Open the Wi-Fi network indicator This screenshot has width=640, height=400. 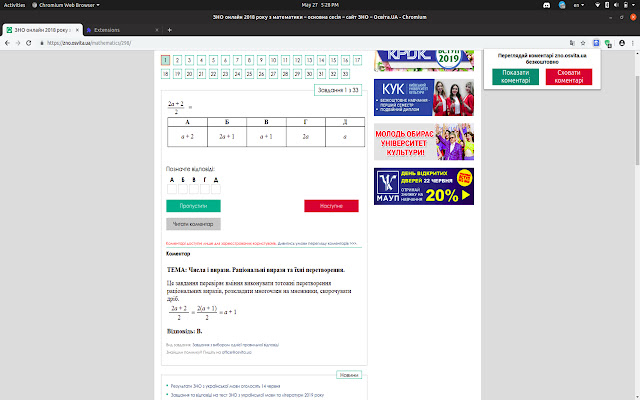point(598,5)
